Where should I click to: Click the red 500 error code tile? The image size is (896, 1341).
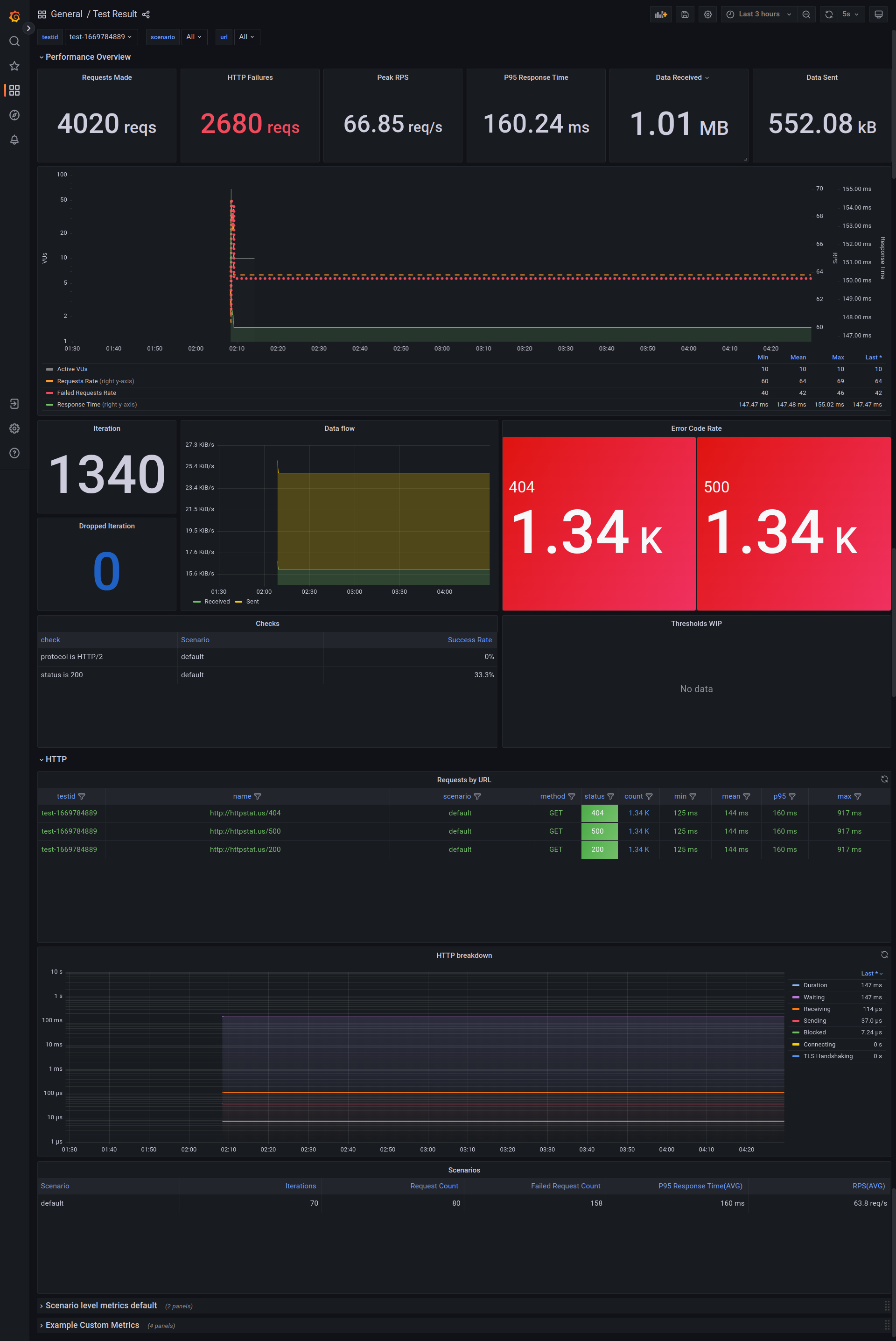coord(794,523)
